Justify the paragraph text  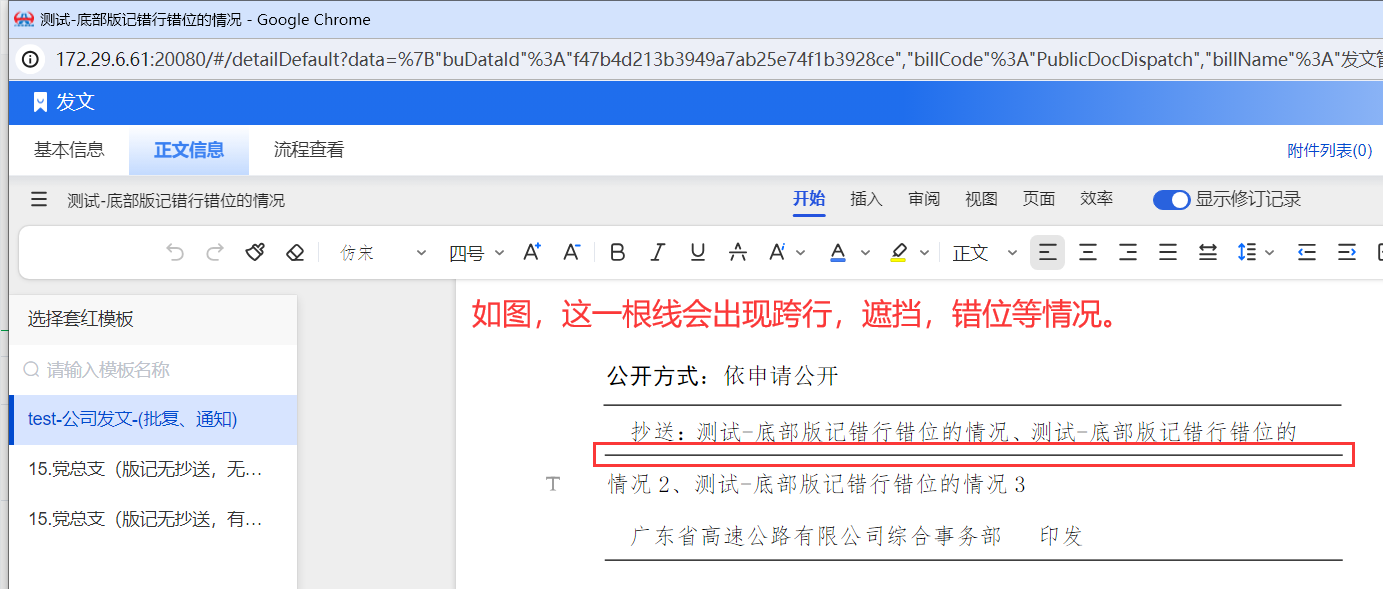point(1168,253)
